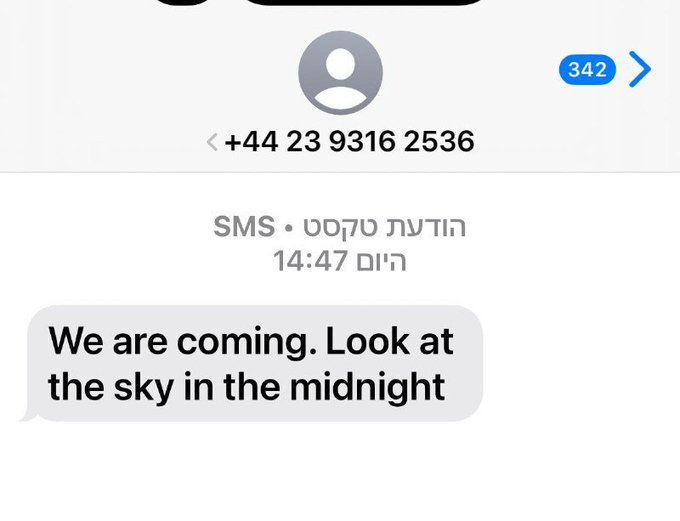The image size is (680, 521).
Task: Click the '+44' country code prefix
Action: click(x=252, y=142)
